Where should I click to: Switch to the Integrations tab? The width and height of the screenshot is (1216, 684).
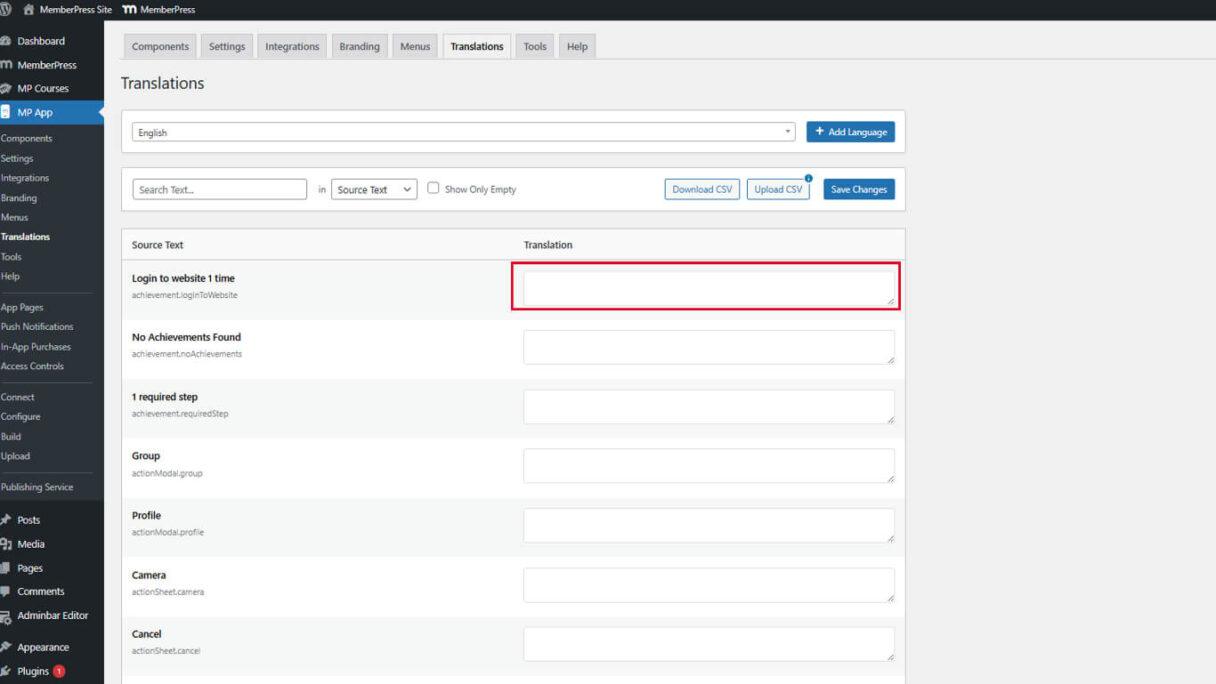(x=292, y=47)
